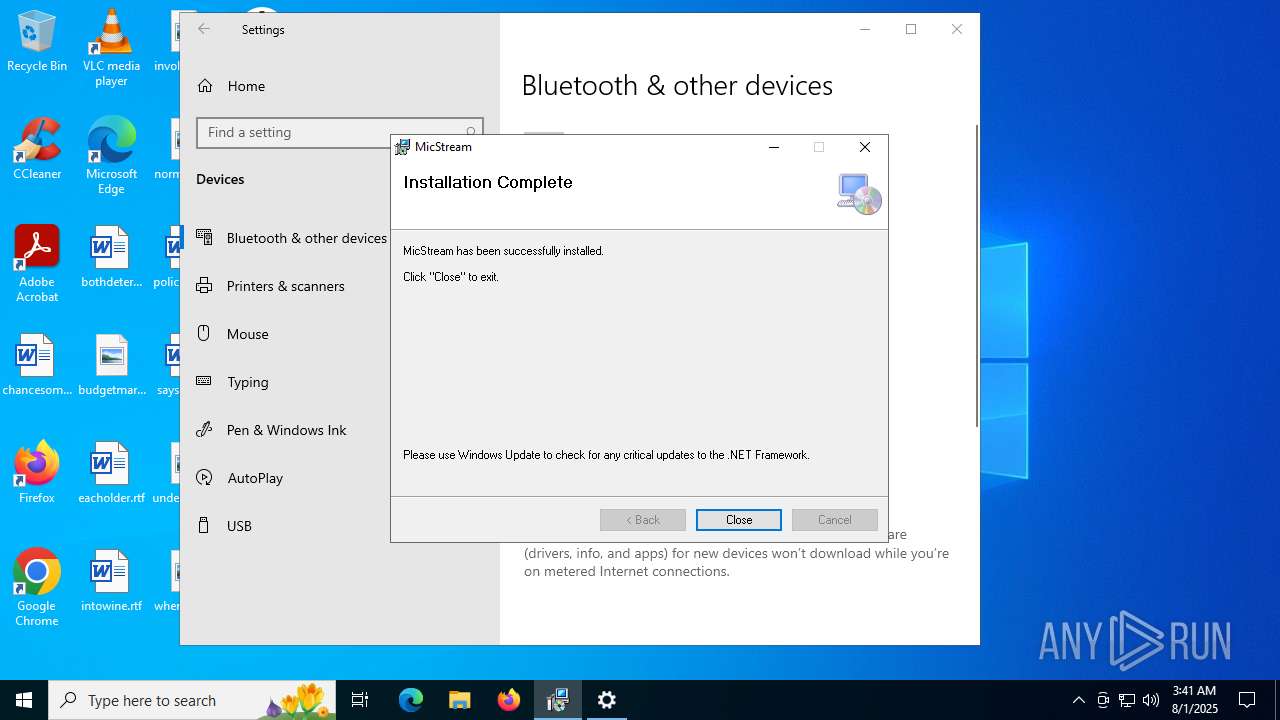The height and width of the screenshot is (720, 1280).
Task: Open USB settings page
Action: [x=239, y=526]
